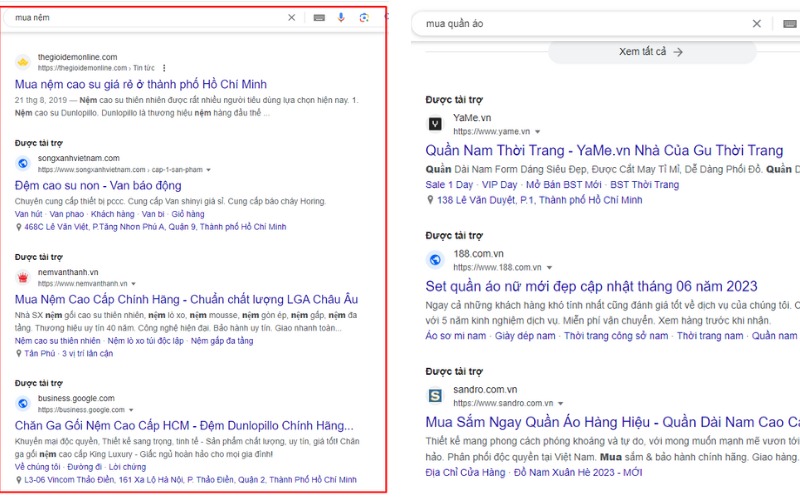Expand dropdown arrow beside 188.com.vn URL
800x500 pixels.
[x=549, y=267]
